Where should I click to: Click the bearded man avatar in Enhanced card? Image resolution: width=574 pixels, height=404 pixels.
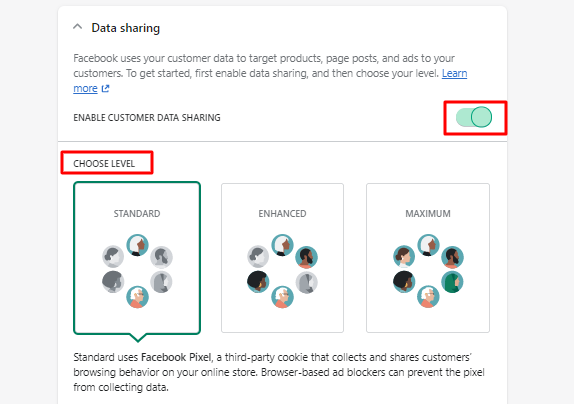(x=306, y=257)
